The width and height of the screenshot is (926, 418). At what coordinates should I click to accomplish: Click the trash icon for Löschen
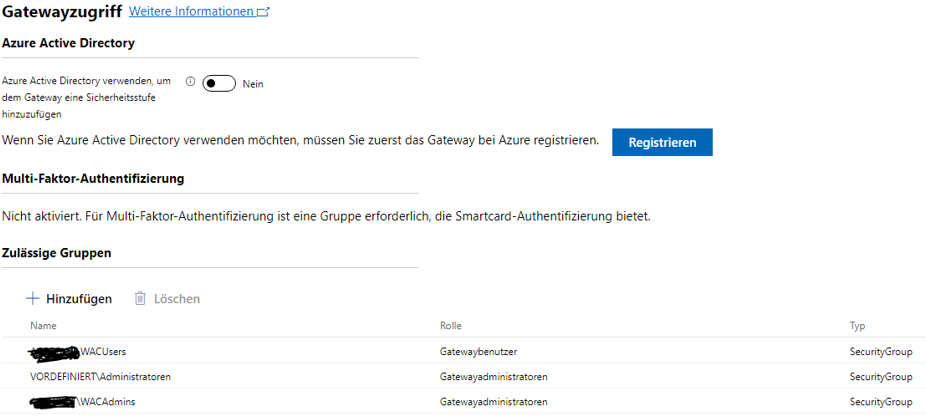pos(140,298)
